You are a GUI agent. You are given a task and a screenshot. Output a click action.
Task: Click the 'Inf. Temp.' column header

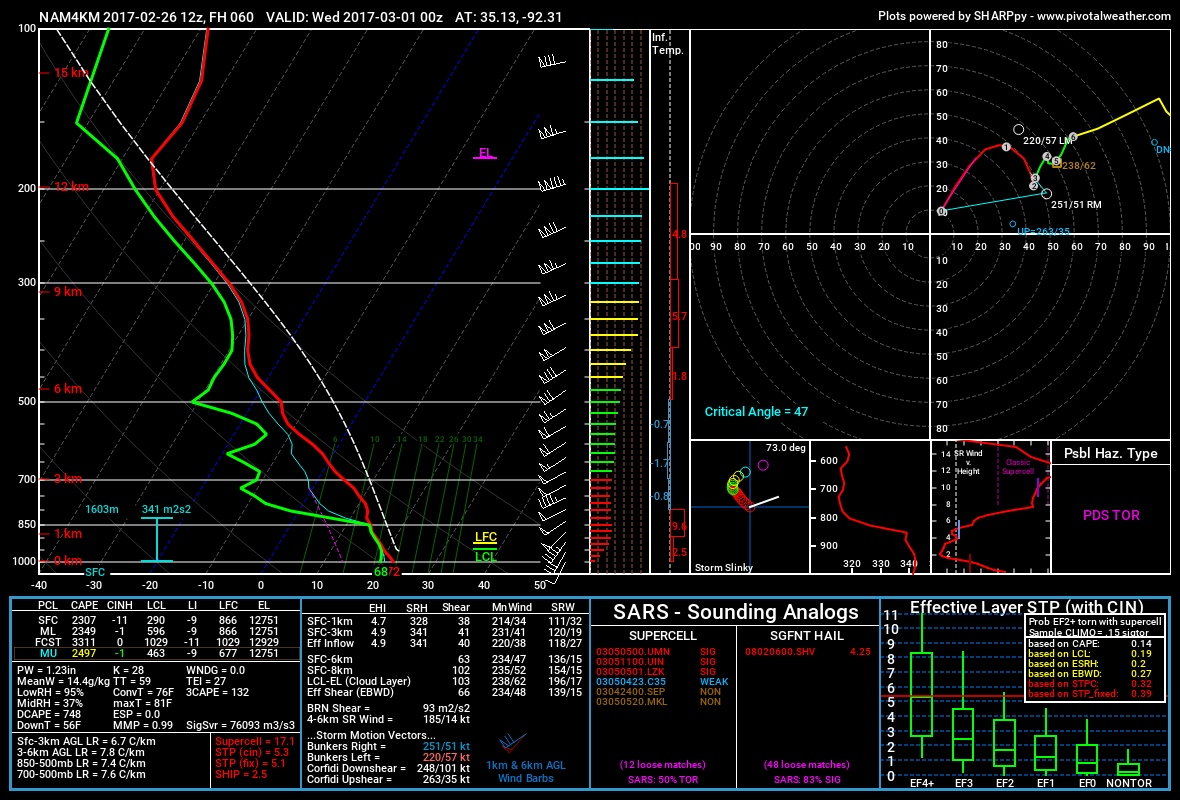tap(668, 44)
